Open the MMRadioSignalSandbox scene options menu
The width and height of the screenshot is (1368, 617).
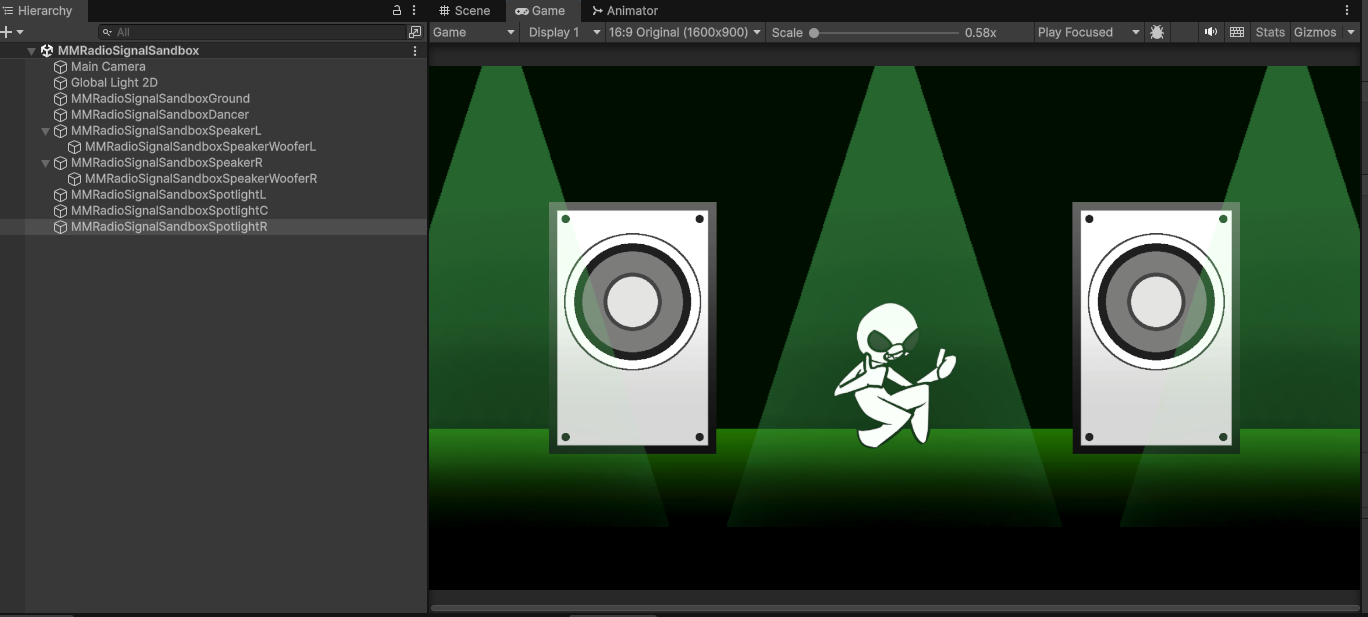415,50
